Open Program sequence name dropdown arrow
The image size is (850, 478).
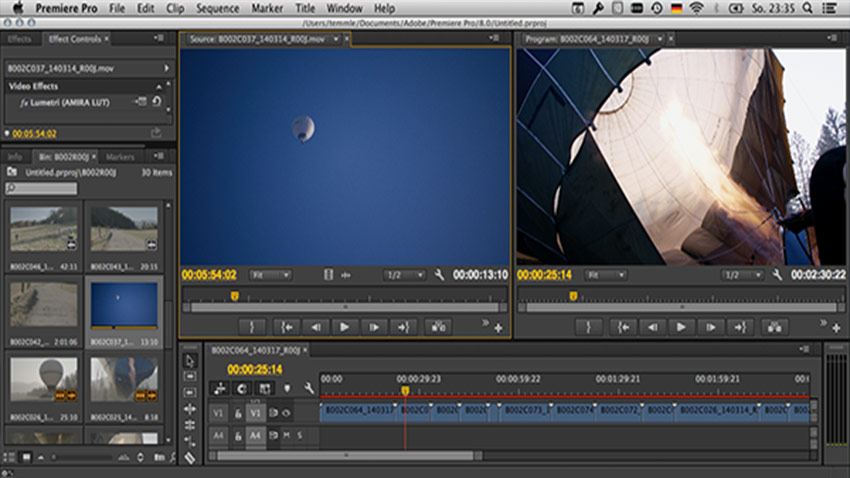(x=660, y=39)
